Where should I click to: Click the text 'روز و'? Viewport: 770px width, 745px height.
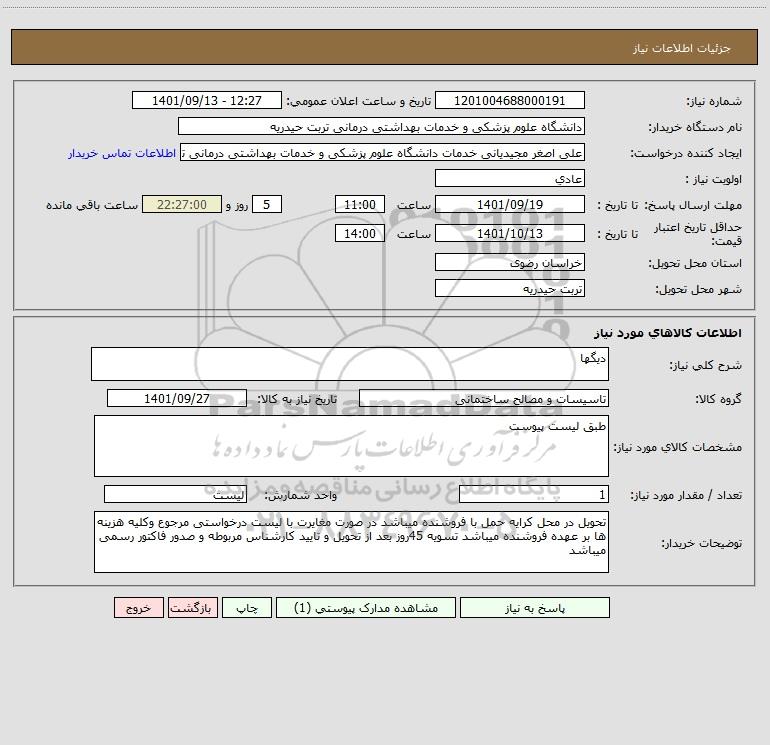[237, 205]
